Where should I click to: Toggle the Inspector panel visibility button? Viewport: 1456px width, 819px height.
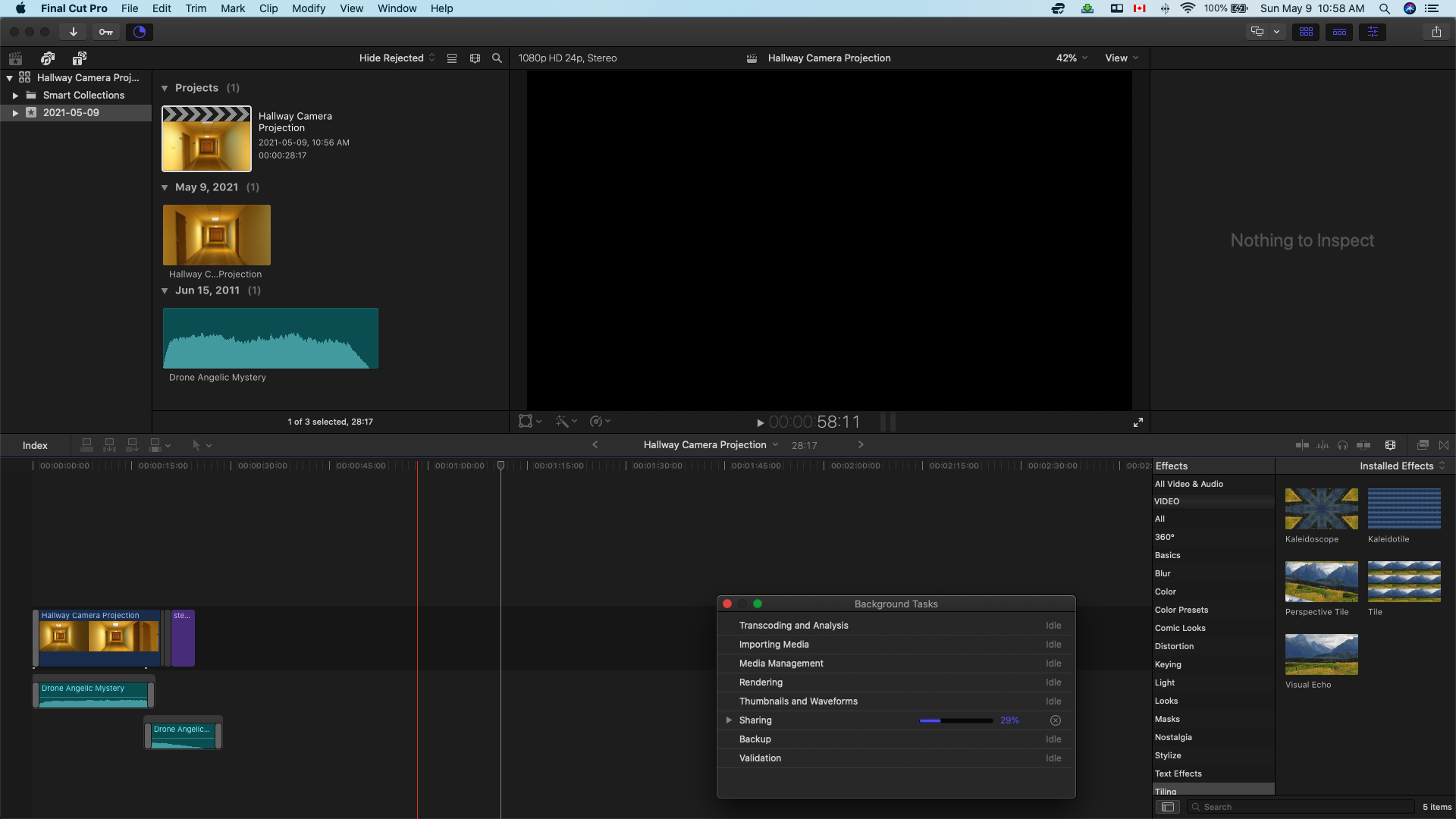(x=1373, y=32)
